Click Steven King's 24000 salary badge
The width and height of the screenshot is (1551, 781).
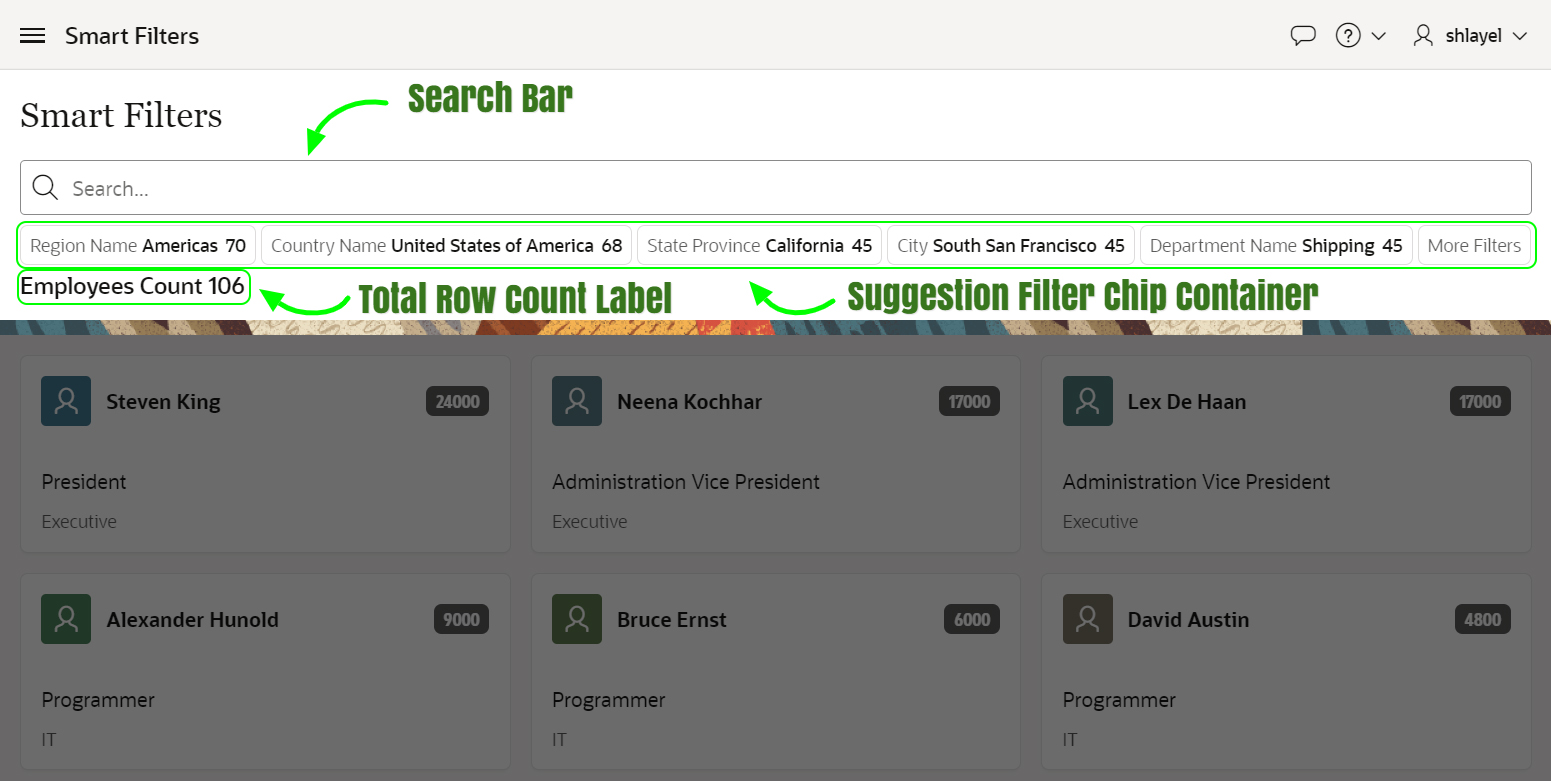click(x=457, y=402)
